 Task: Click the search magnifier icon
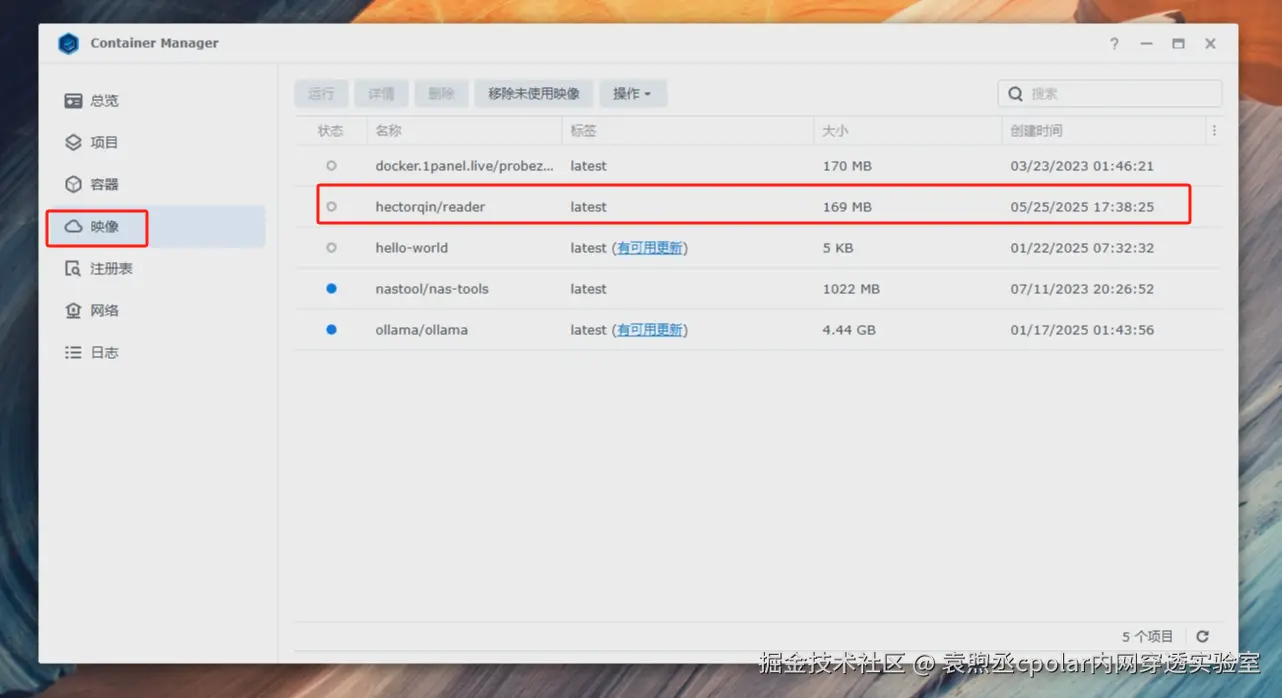(x=1015, y=94)
